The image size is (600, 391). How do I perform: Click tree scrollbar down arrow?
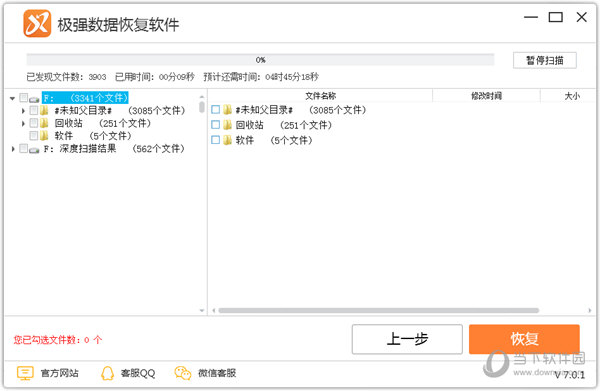[202, 311]
